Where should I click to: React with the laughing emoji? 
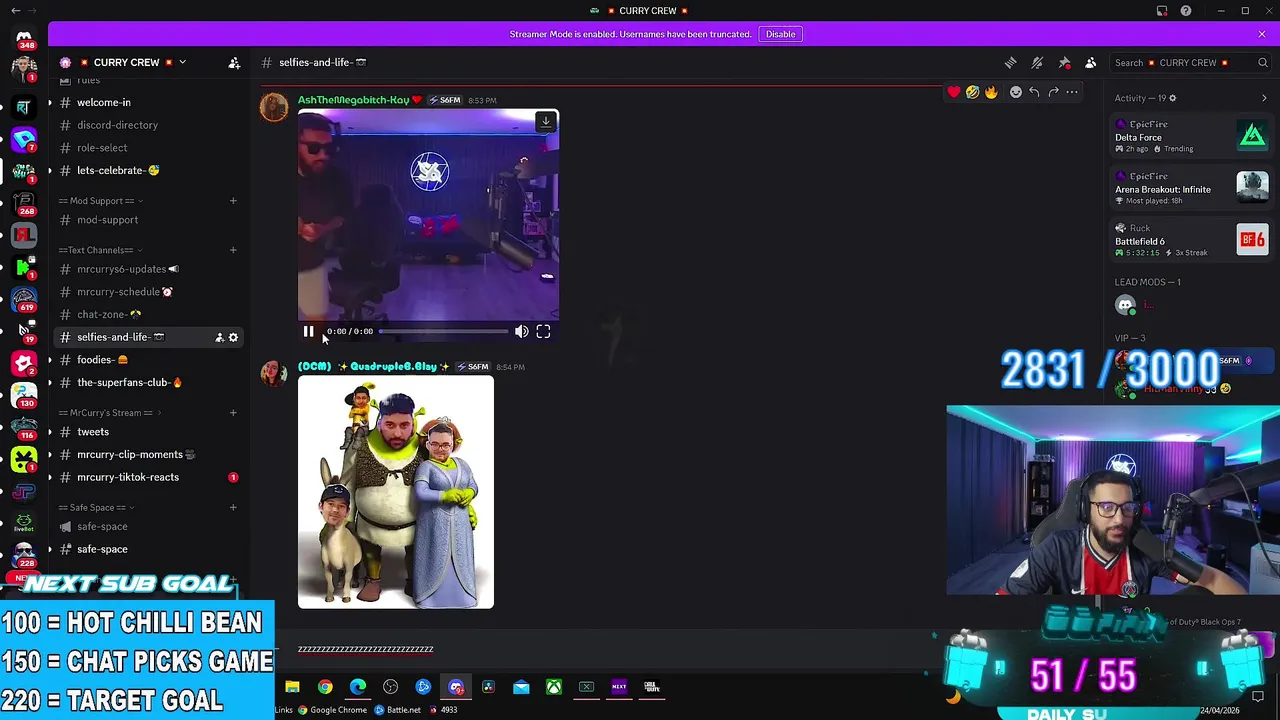click(x=972, y=92)
